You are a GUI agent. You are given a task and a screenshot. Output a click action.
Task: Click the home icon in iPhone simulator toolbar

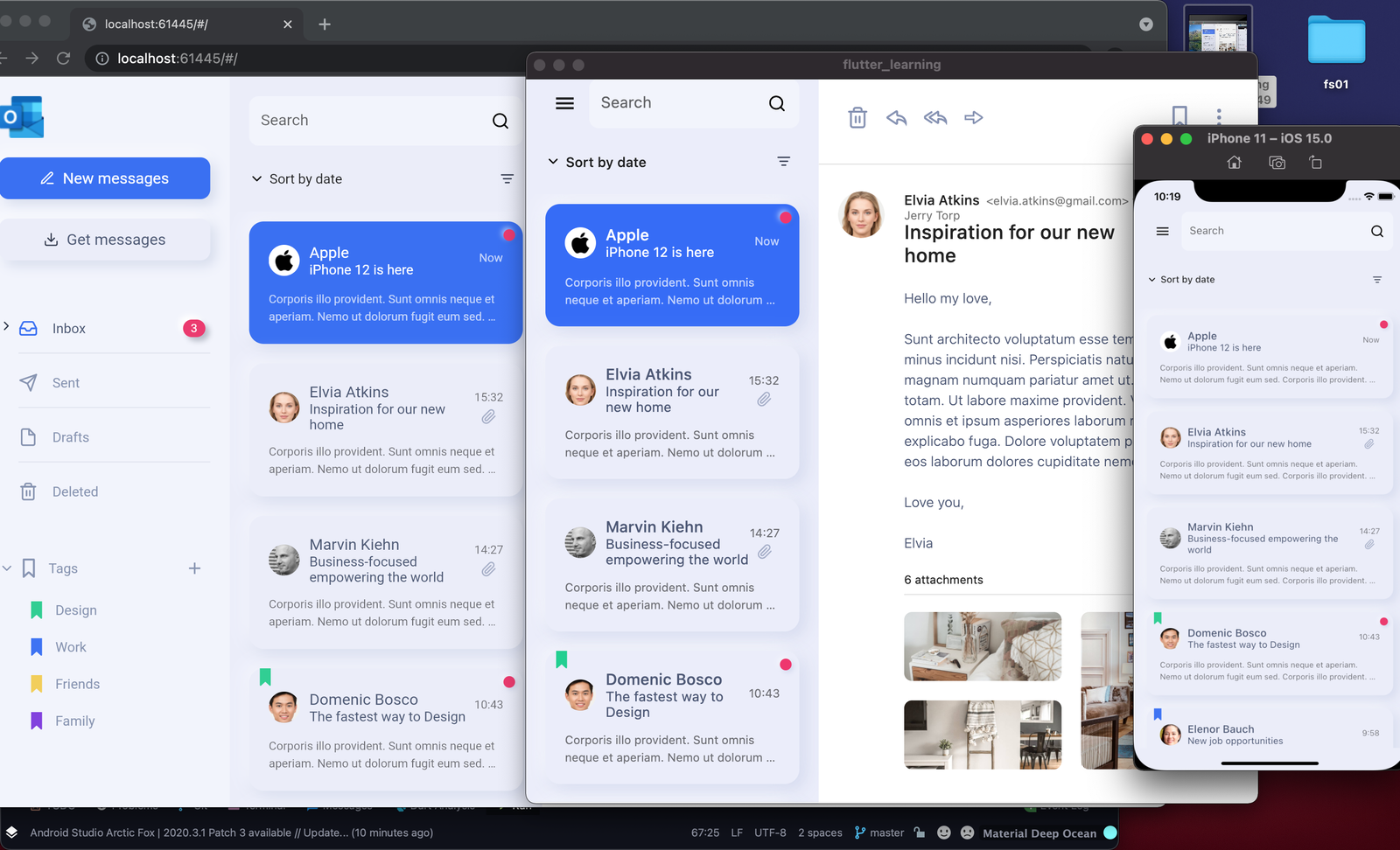(1234, 163)
